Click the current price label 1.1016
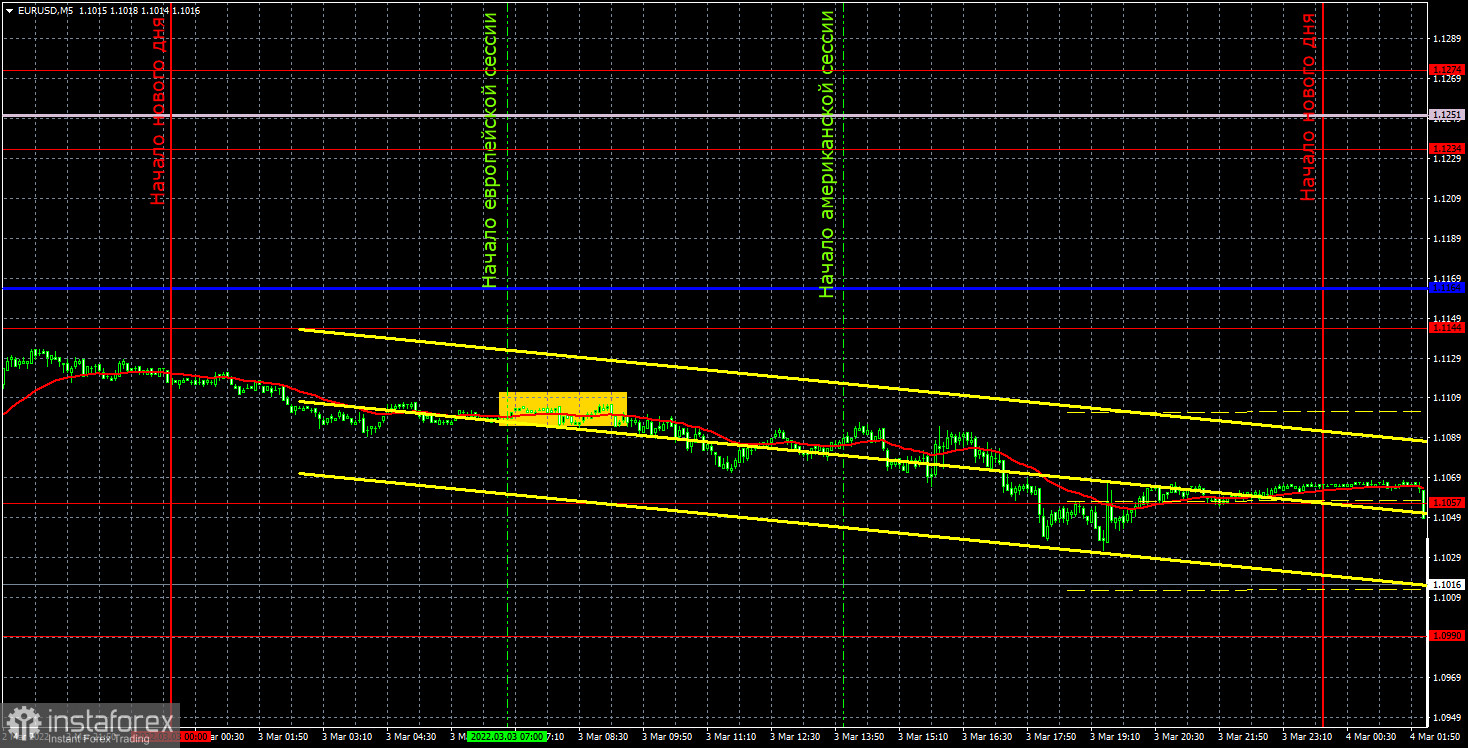The height and width of the screenshot is (748, 1468). click(1447, 584)
